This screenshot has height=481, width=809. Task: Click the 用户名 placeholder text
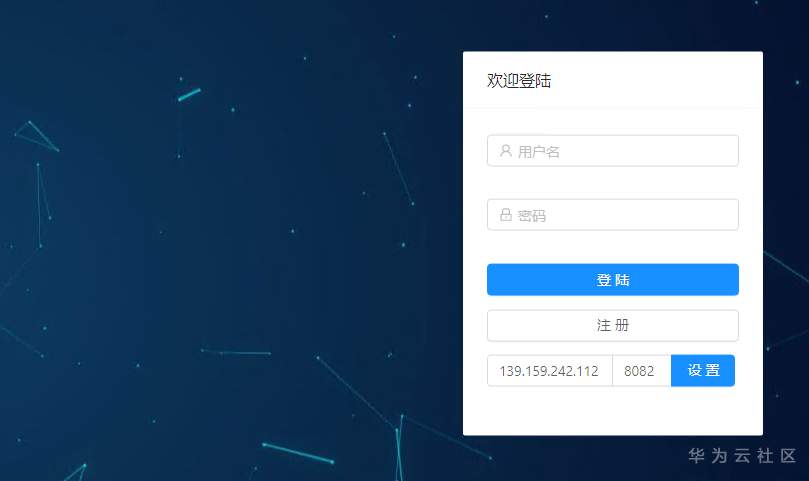coord(539,151)
